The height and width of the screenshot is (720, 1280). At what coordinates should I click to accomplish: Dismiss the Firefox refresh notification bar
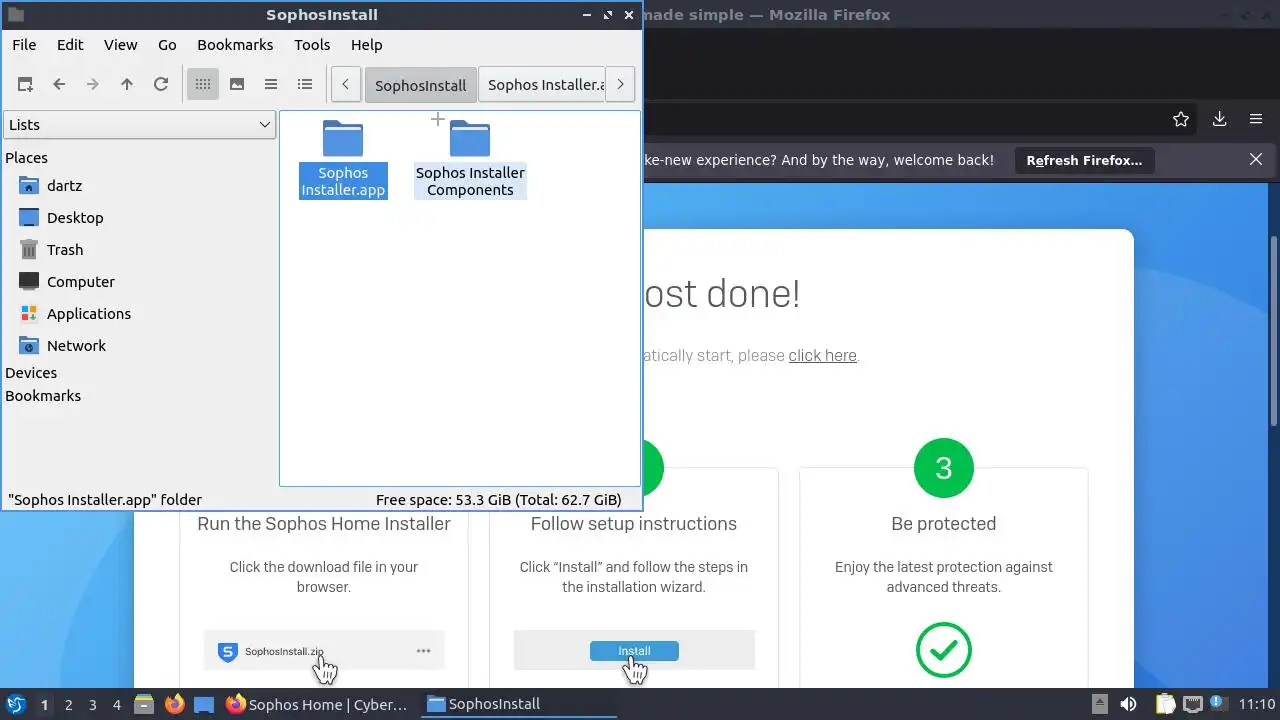[x=1256, y=159]
